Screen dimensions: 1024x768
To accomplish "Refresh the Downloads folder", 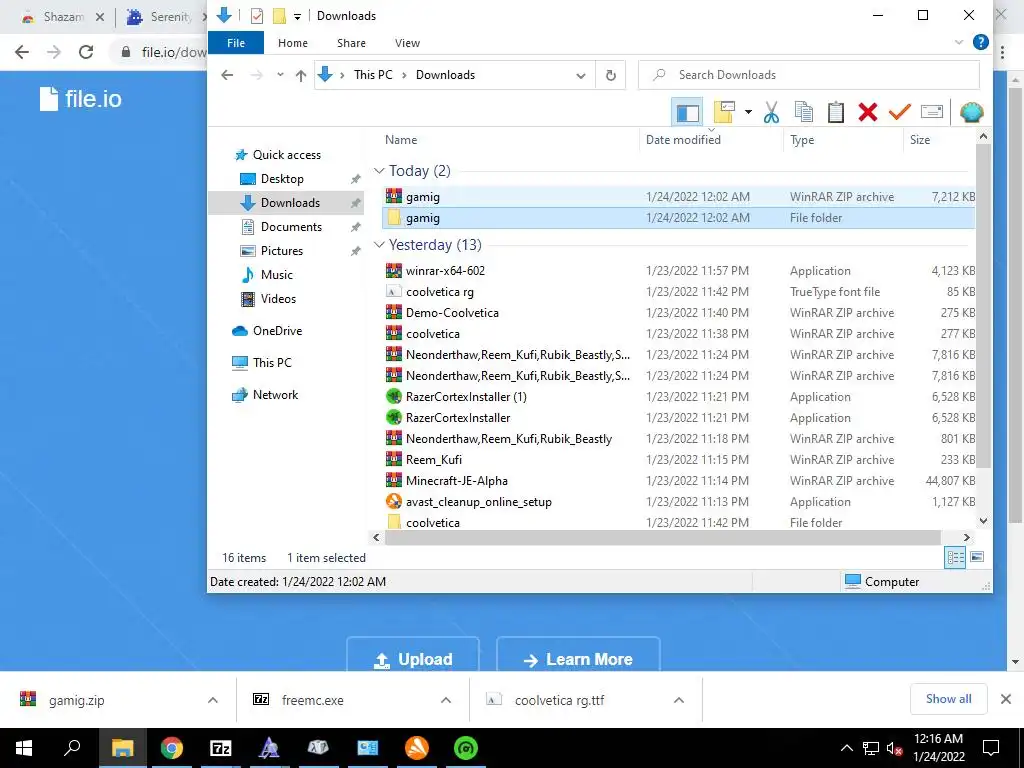I will (x=611, y=75).
